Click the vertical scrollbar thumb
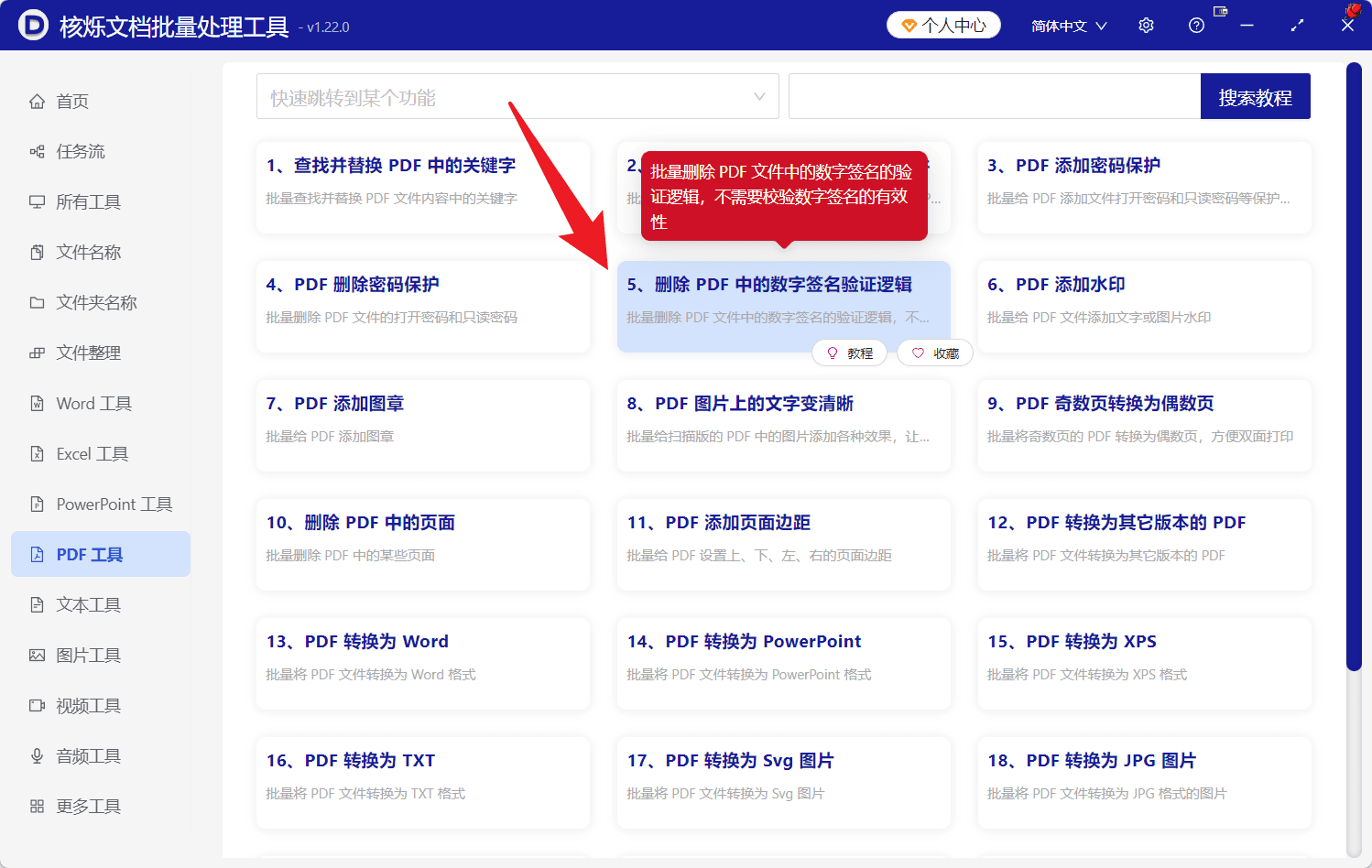Viewport: 1372px width, 868px height. click(x=1354, y=366)
